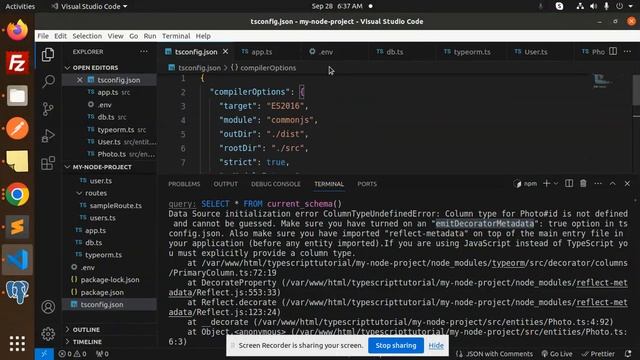Open the Search view in activity bar
The image size is (640, 360).
pyautogui.click(x=48, y=81)
